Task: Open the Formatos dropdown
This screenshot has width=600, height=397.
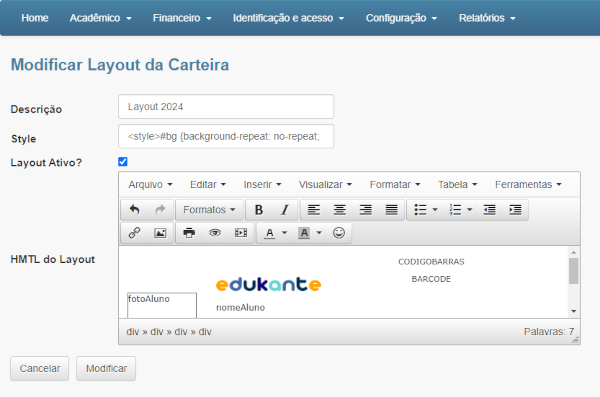Action: (x=209, y=210)
